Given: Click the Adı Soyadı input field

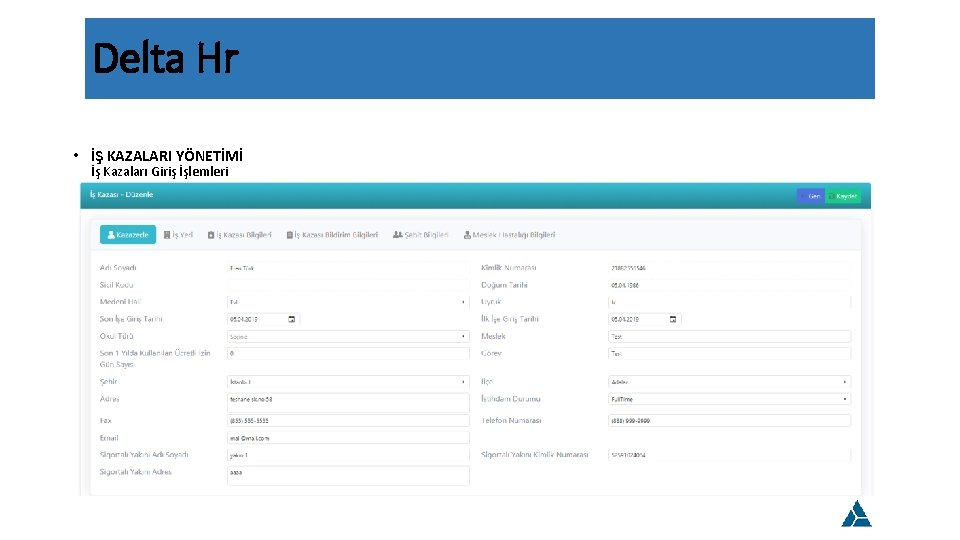Looking at the screenshot, I should pos(348,268).
